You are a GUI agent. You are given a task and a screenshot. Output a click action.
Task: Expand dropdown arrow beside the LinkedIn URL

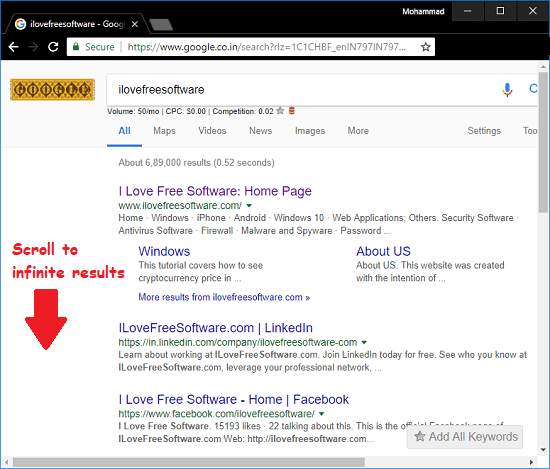pos(364,342)
